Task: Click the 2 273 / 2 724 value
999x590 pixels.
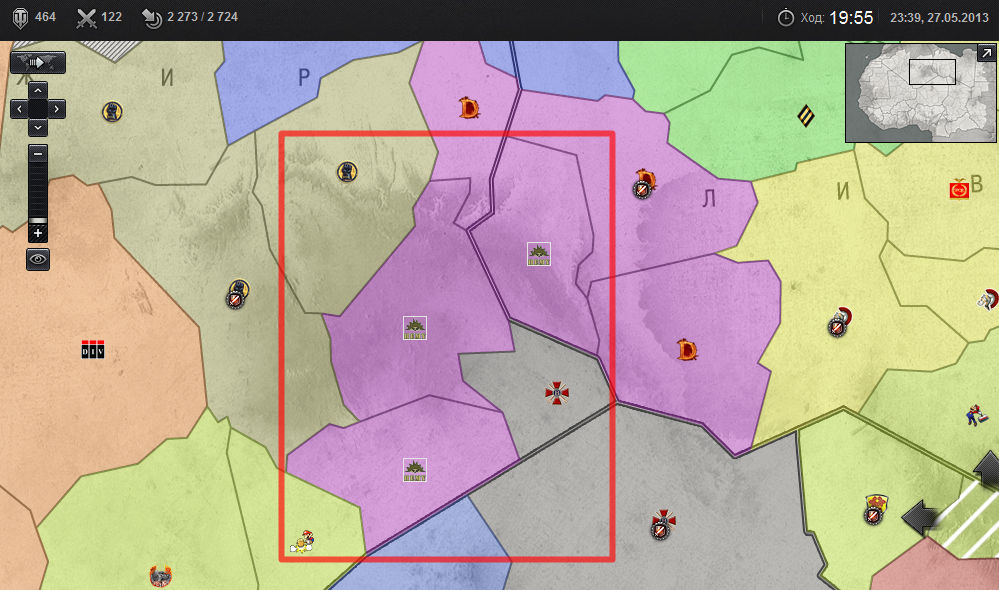Action: coord(202,17)
